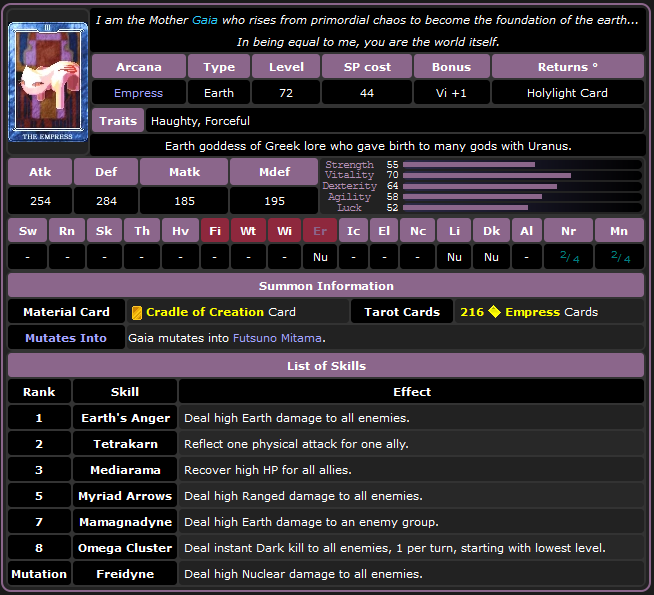This screenshot has height=595, width=654.
Task: Open the Empress arcana link
Action: pyautogui.click(x=138, y=93)
